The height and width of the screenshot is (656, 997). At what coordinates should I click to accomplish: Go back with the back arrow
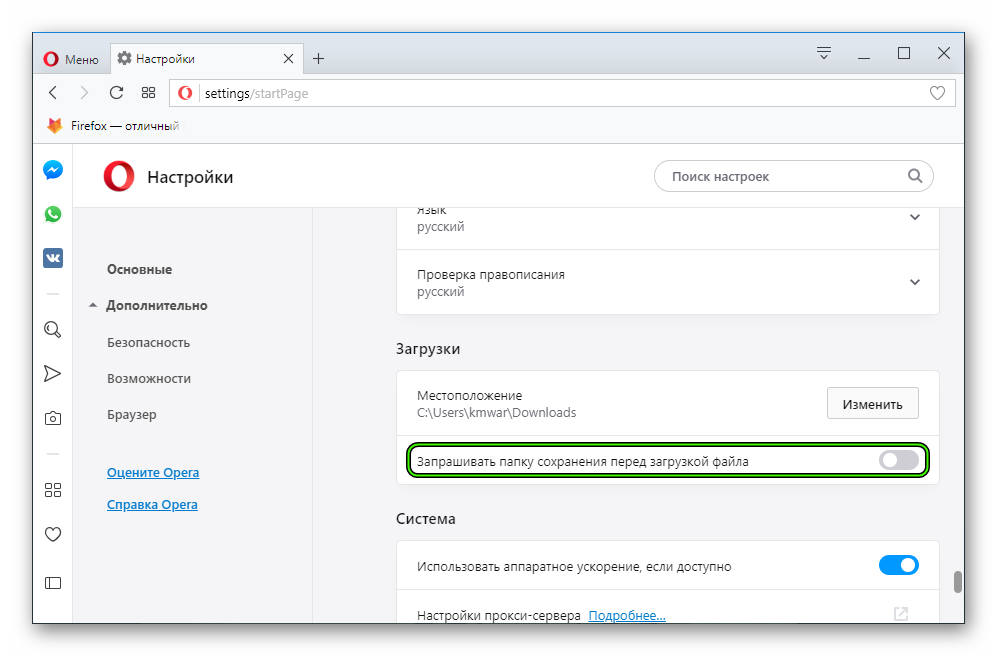pyautogui.click(x=53, y=93)
